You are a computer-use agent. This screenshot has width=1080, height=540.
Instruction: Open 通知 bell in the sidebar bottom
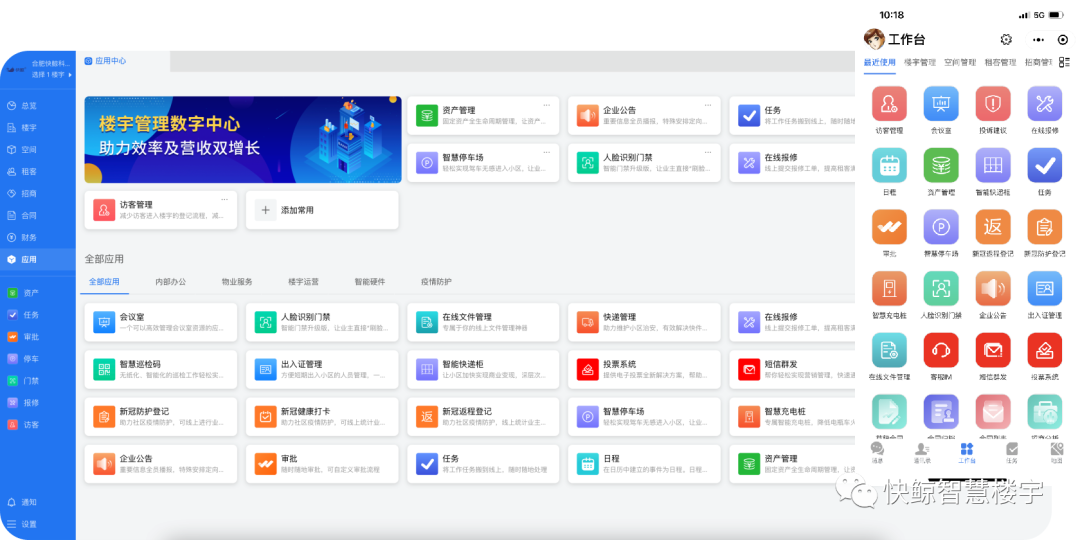[28, 502]
